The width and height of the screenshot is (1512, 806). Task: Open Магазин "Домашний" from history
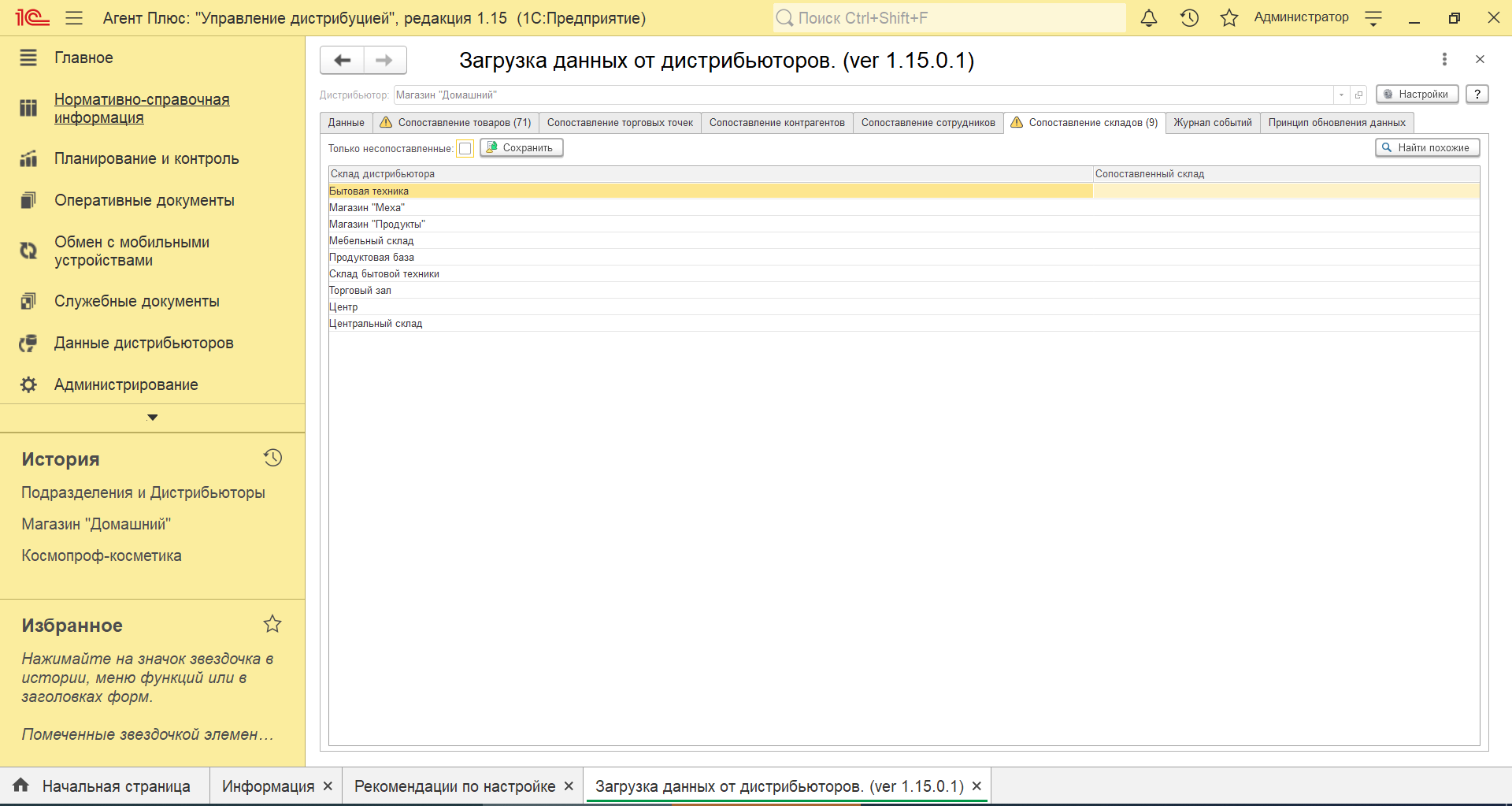(96, 524)
